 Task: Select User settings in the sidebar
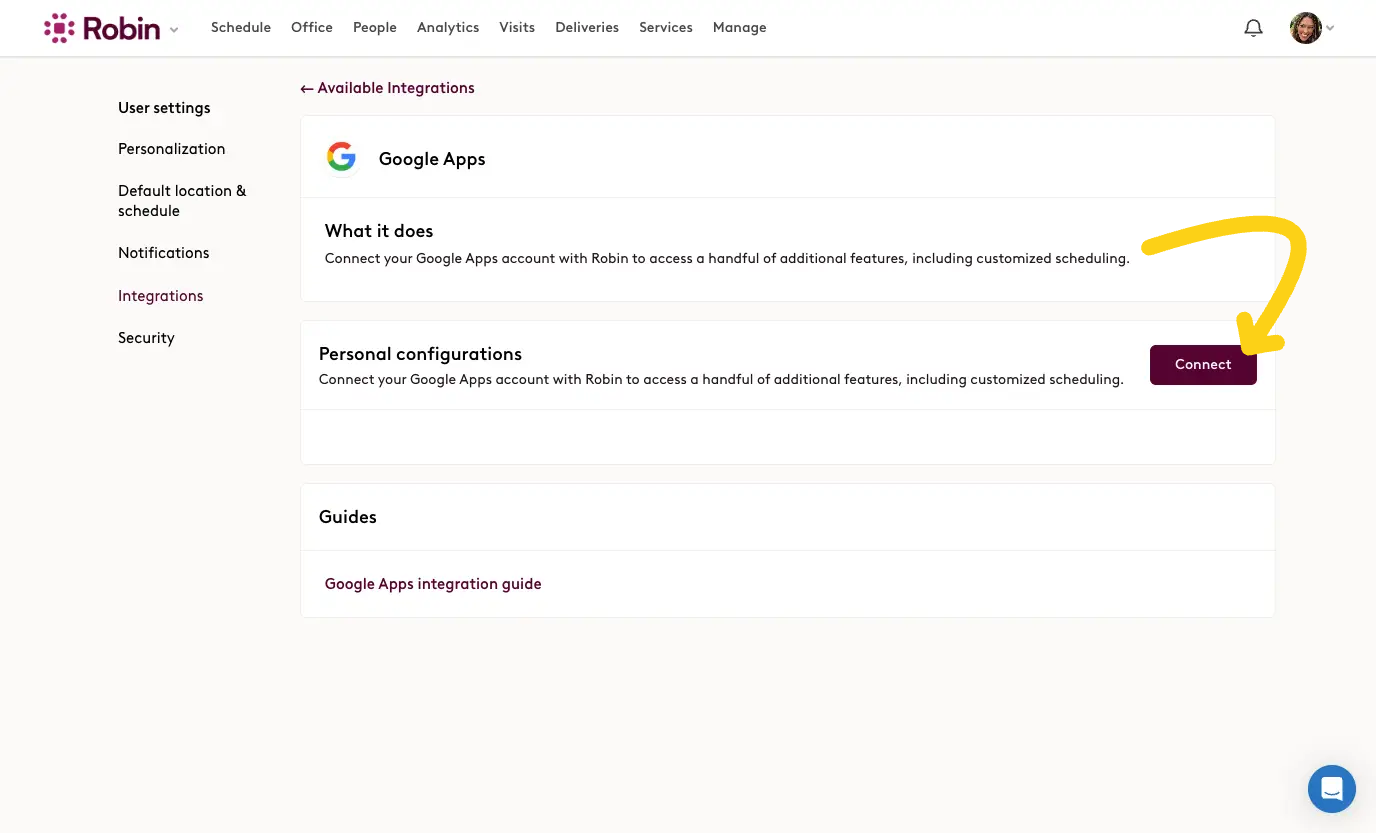click(x=164, y=108)
